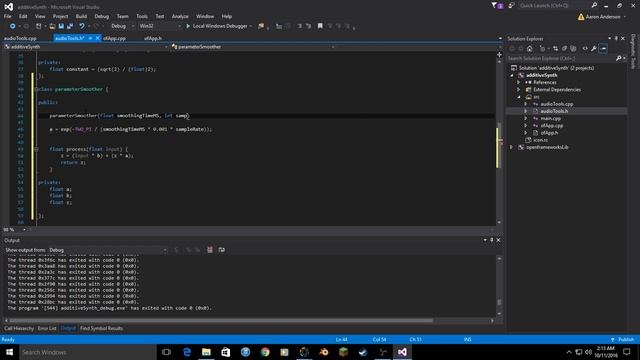640x360 pixels.
Task: Open the Error List tab
Action: coord(47,328)
